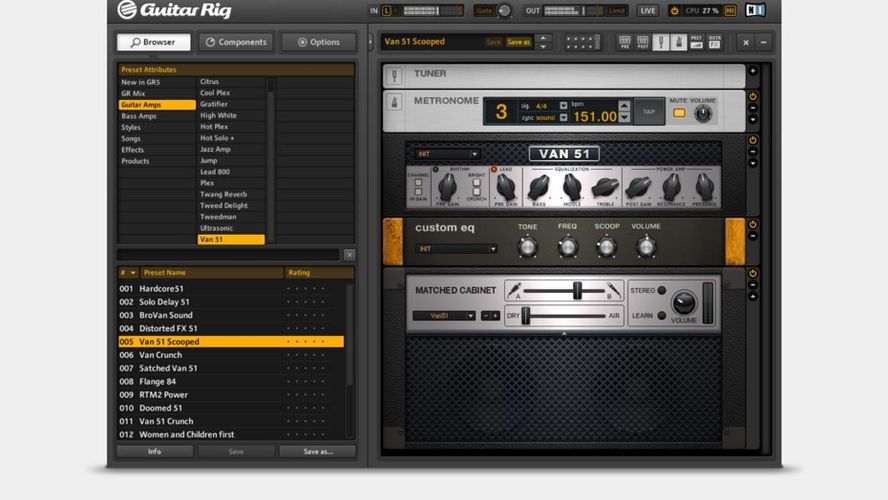Click the Dry/Air slider handle
The height and width of the screenshot is (500, 888).
point(526,315)
